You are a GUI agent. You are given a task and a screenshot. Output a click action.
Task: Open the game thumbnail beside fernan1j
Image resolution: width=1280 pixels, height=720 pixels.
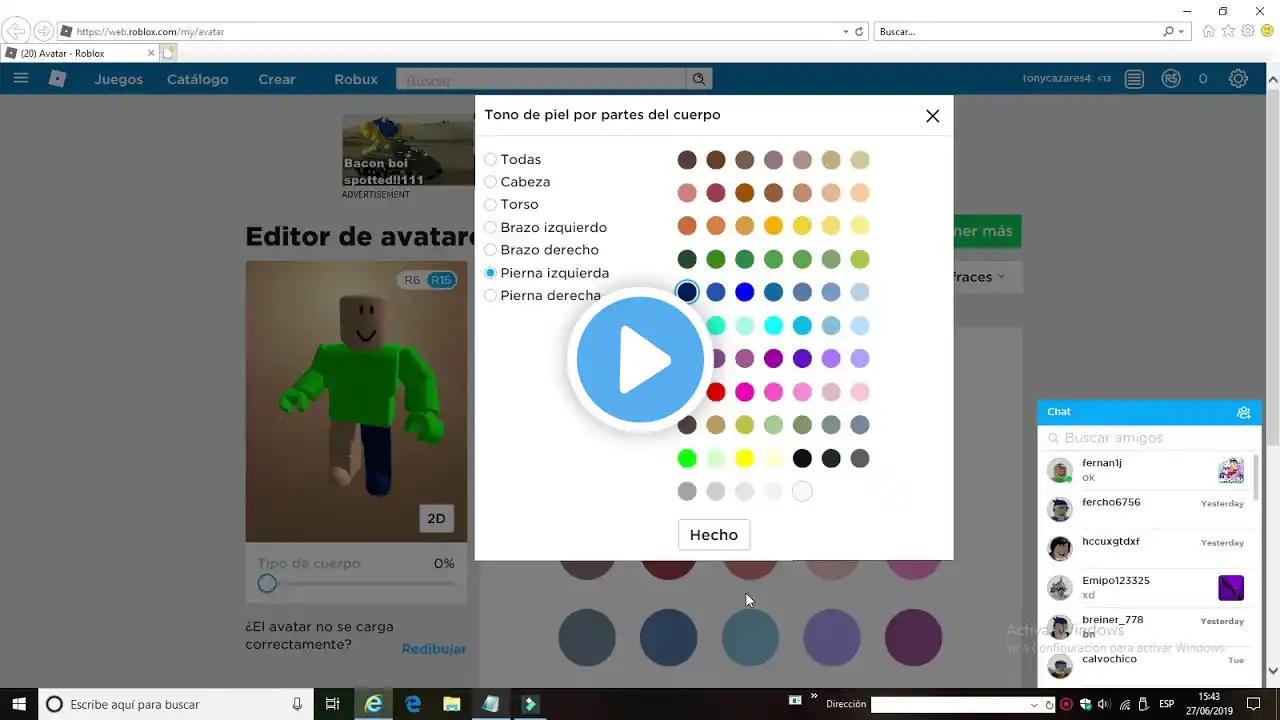1231,470
